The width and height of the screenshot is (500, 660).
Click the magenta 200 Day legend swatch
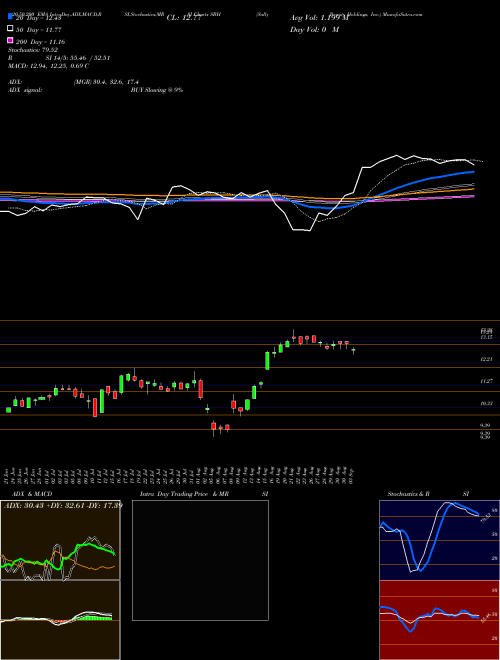10,40
